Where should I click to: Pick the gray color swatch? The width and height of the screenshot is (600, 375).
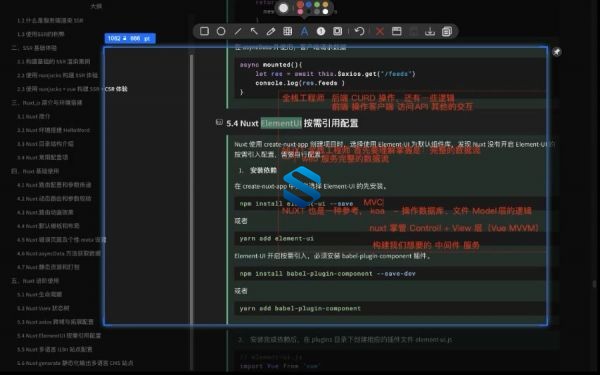click(317, 12)
